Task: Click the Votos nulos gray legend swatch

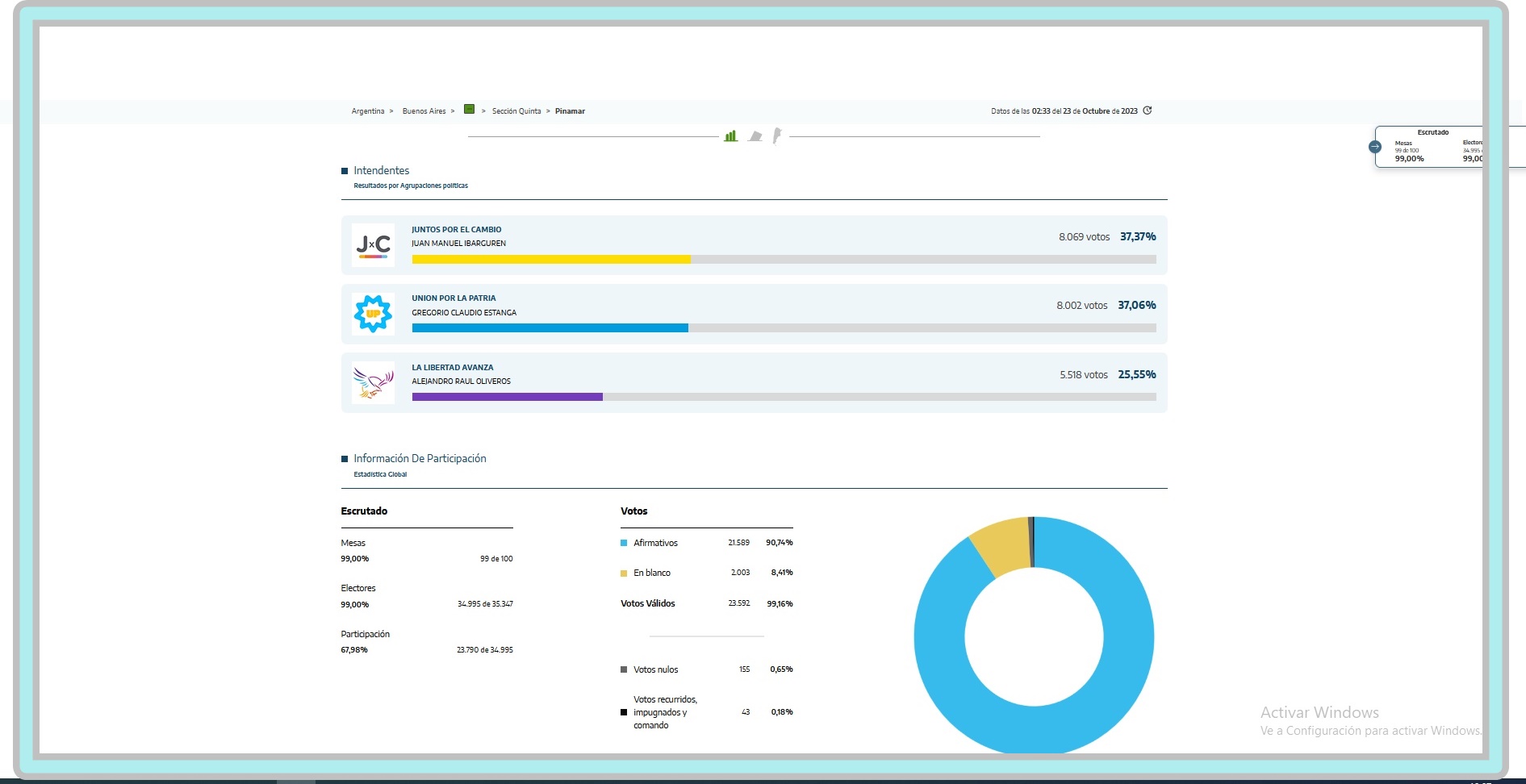Action: [x=624, y=669]
